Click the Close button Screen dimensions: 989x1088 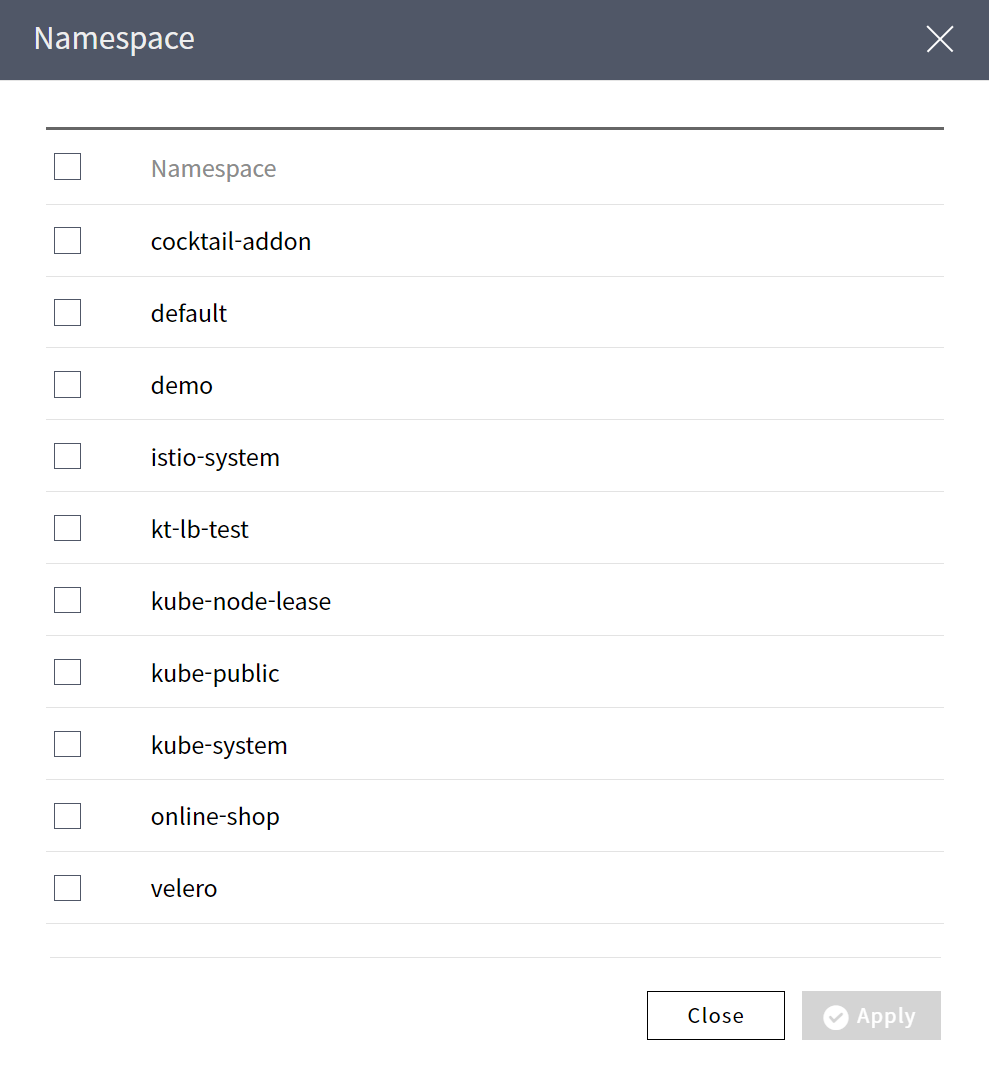pos(715,1016)
